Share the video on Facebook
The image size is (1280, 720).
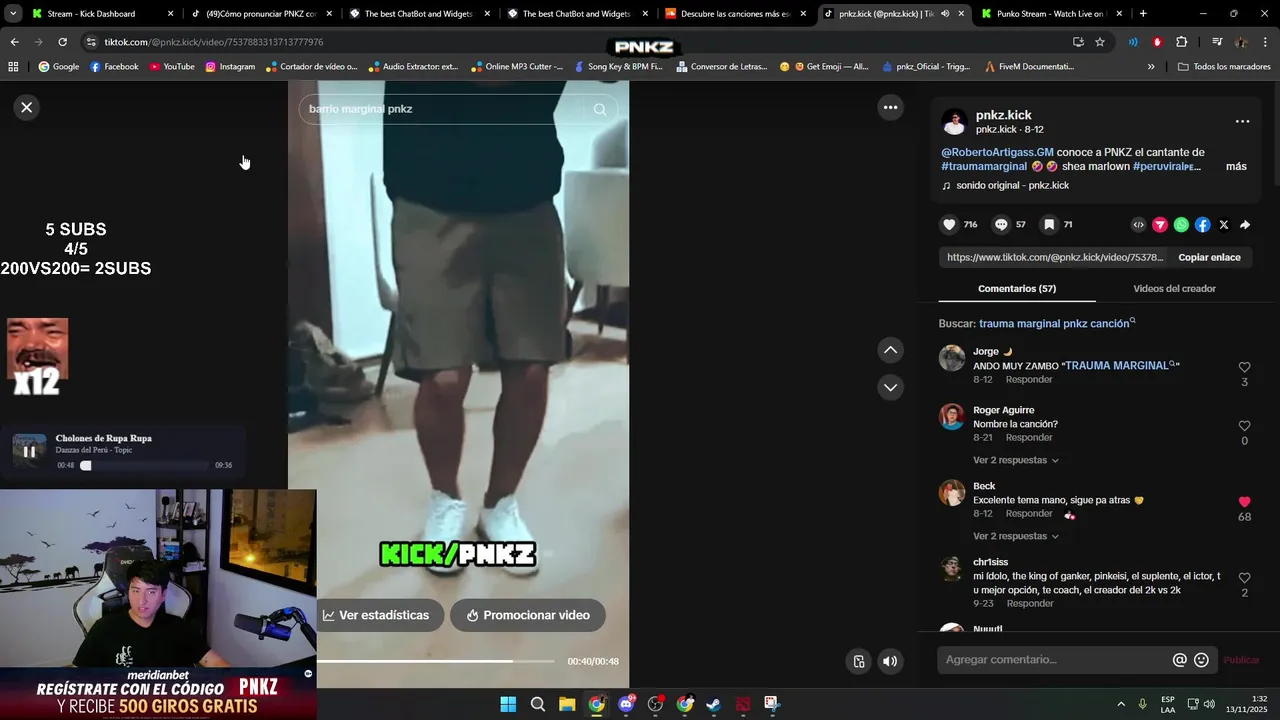(1202, 225)
